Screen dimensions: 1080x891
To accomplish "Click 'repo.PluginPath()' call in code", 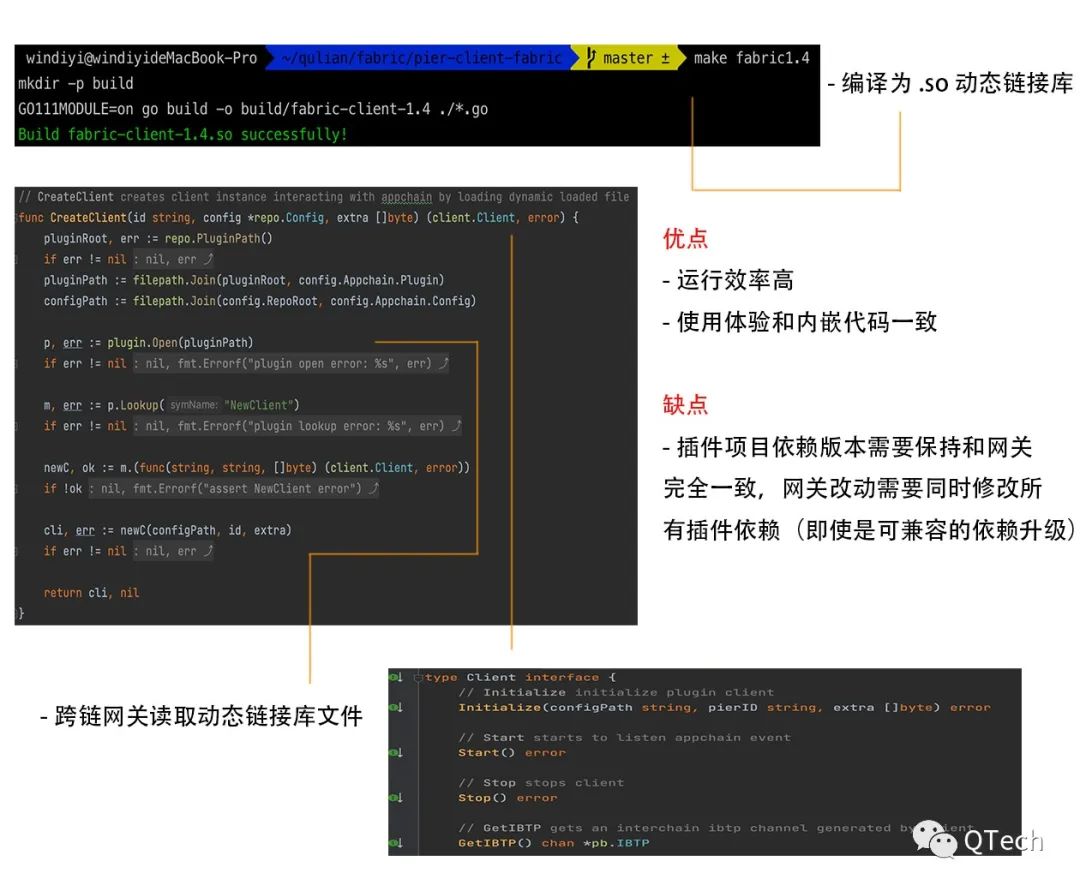I will pos(218,239).
